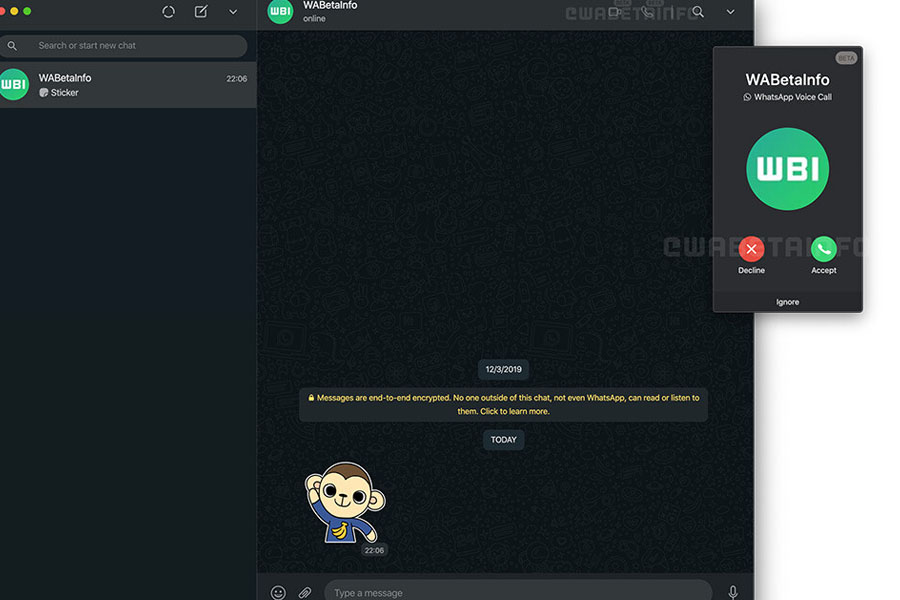
Task: Click the "online" status in the chat header
Action: [x=314, y=19]
